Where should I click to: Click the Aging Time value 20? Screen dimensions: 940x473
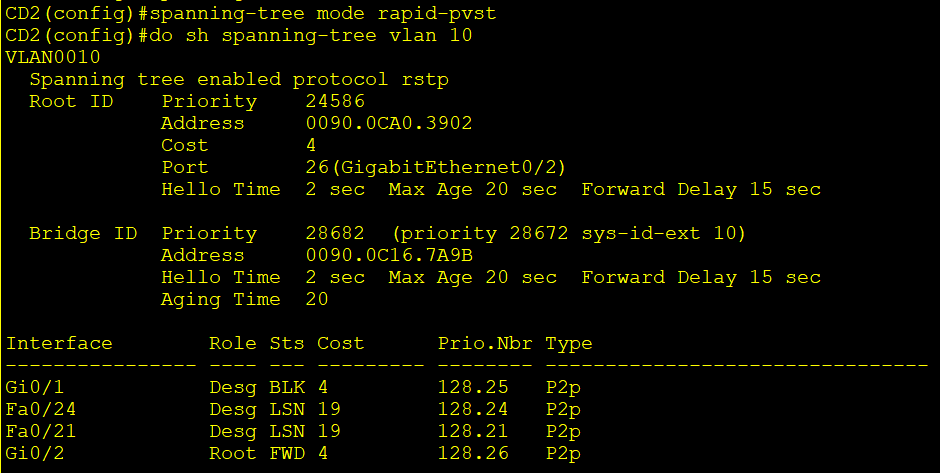317,299
